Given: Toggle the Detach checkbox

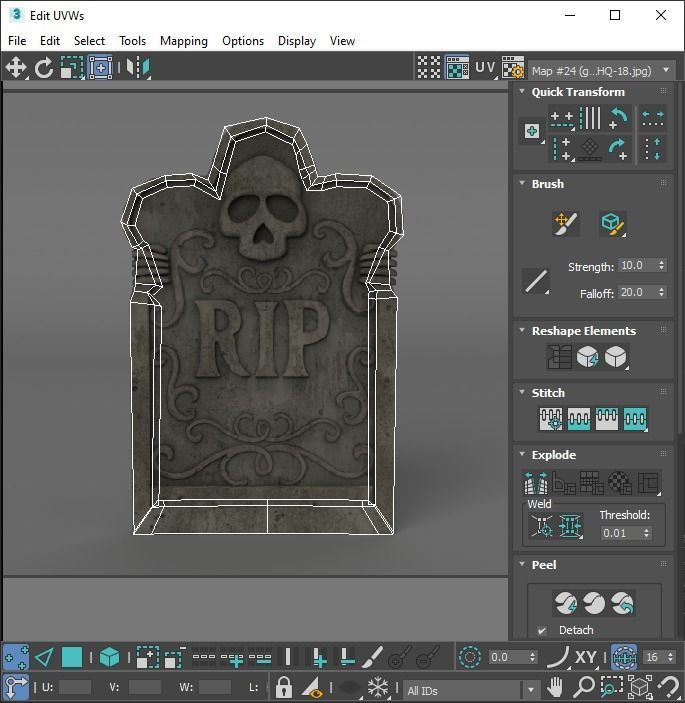Looking at the screenshot, I should (542, 630).
